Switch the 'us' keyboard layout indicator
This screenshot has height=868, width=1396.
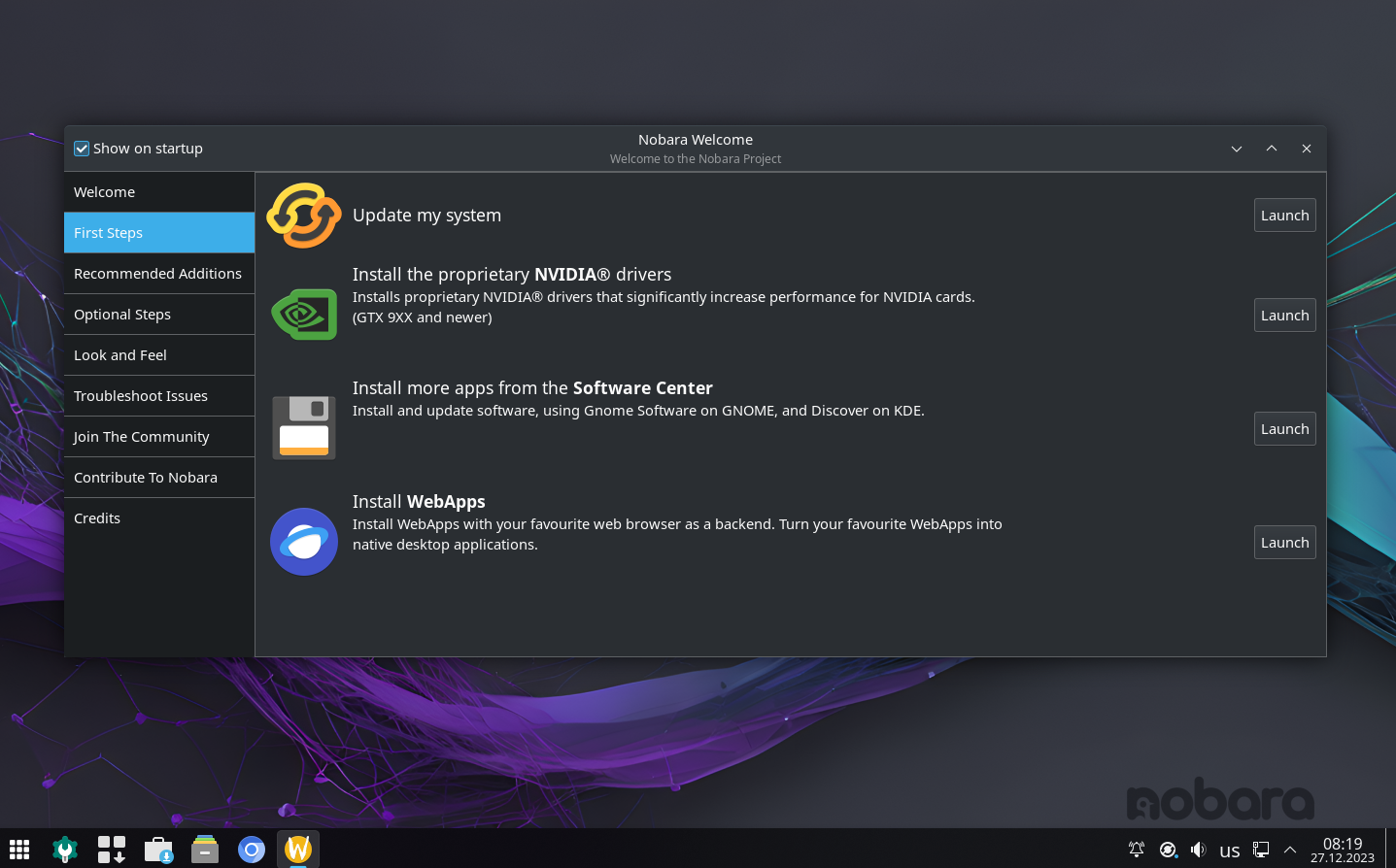click(x=1230, y=851)
